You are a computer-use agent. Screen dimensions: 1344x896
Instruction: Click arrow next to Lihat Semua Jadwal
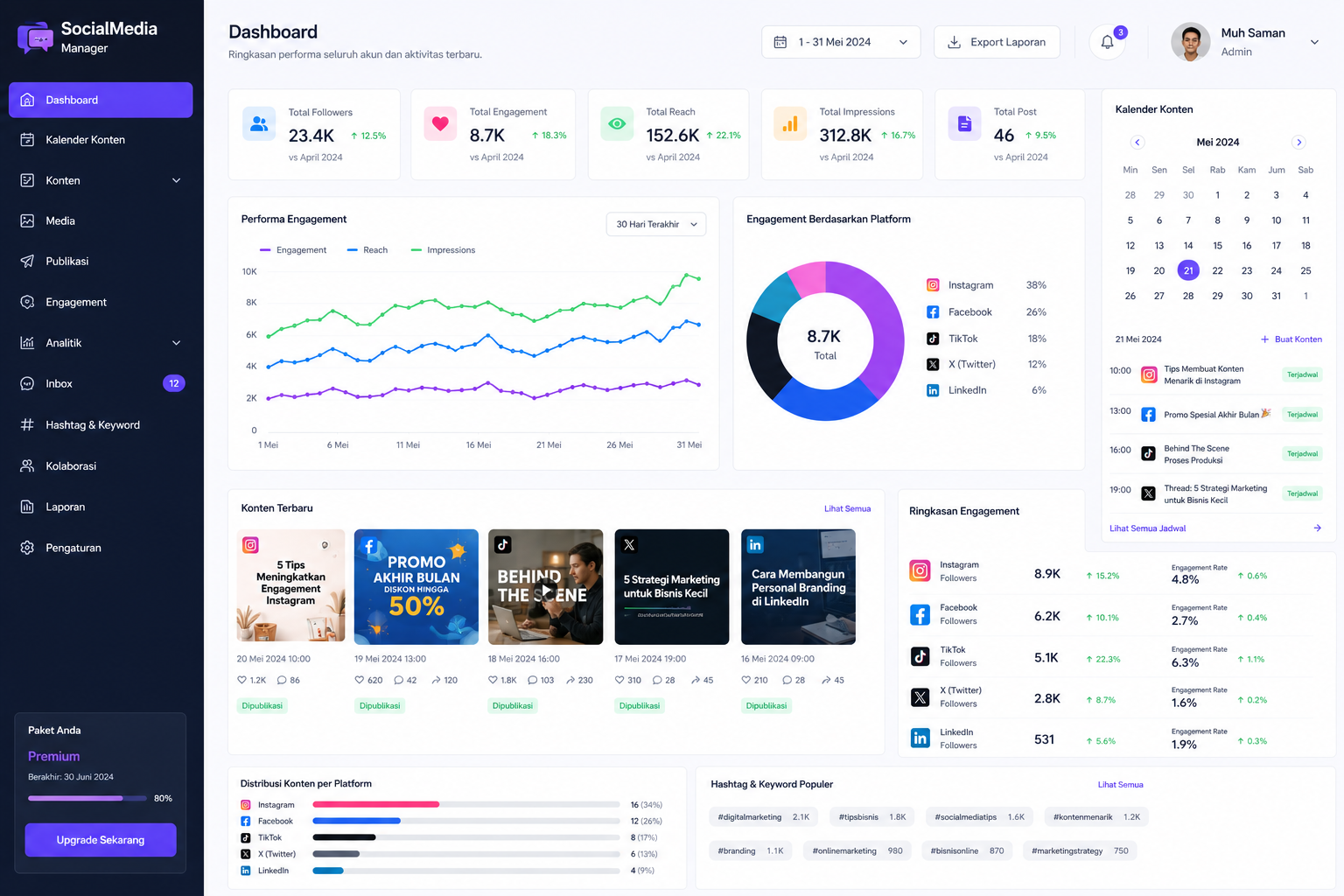1317,528
